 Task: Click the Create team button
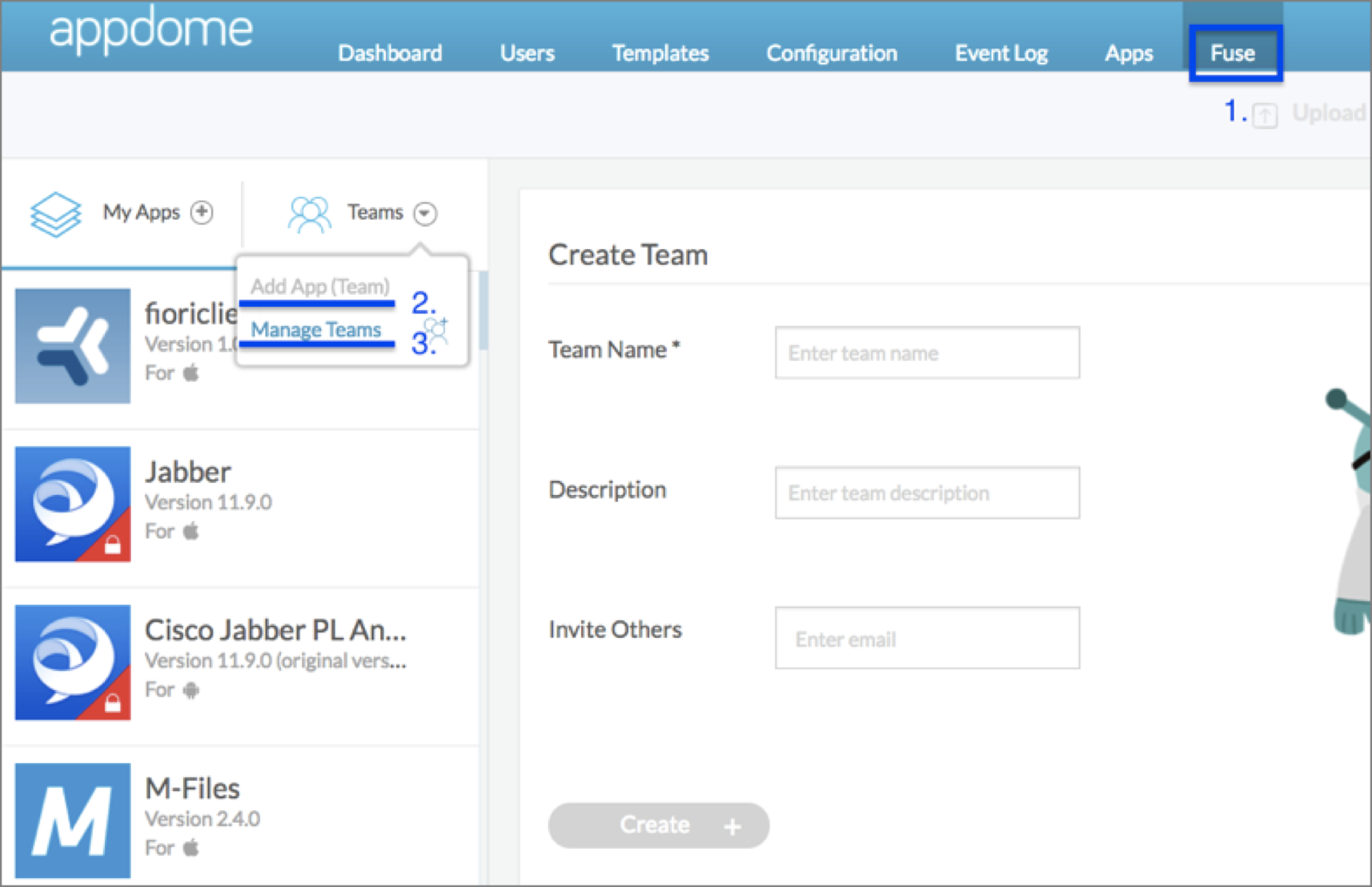click(x=659, y=825)
